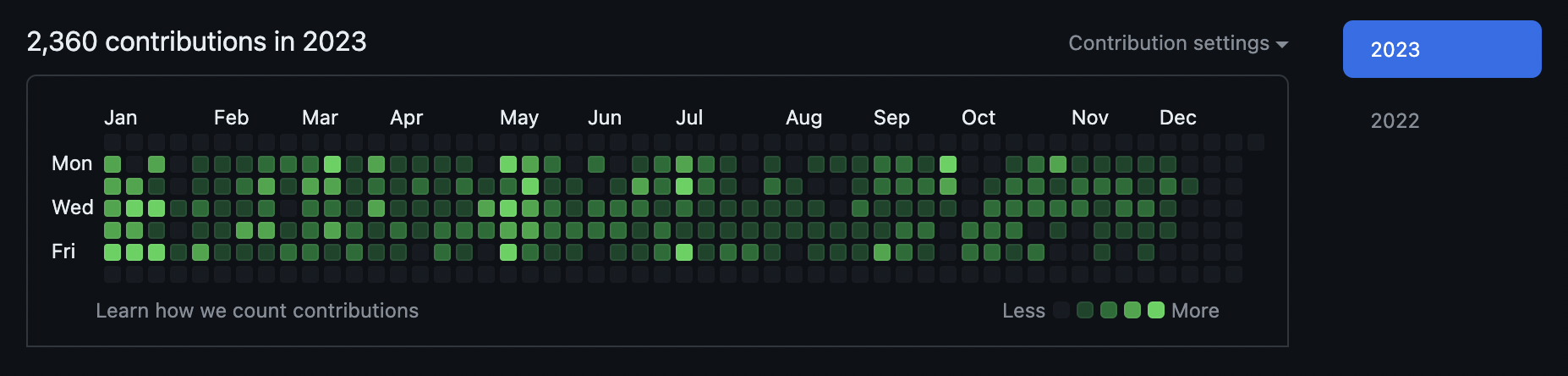Click the brightest legend square beside More
1568x376 pixels.
click(1156, 310)
